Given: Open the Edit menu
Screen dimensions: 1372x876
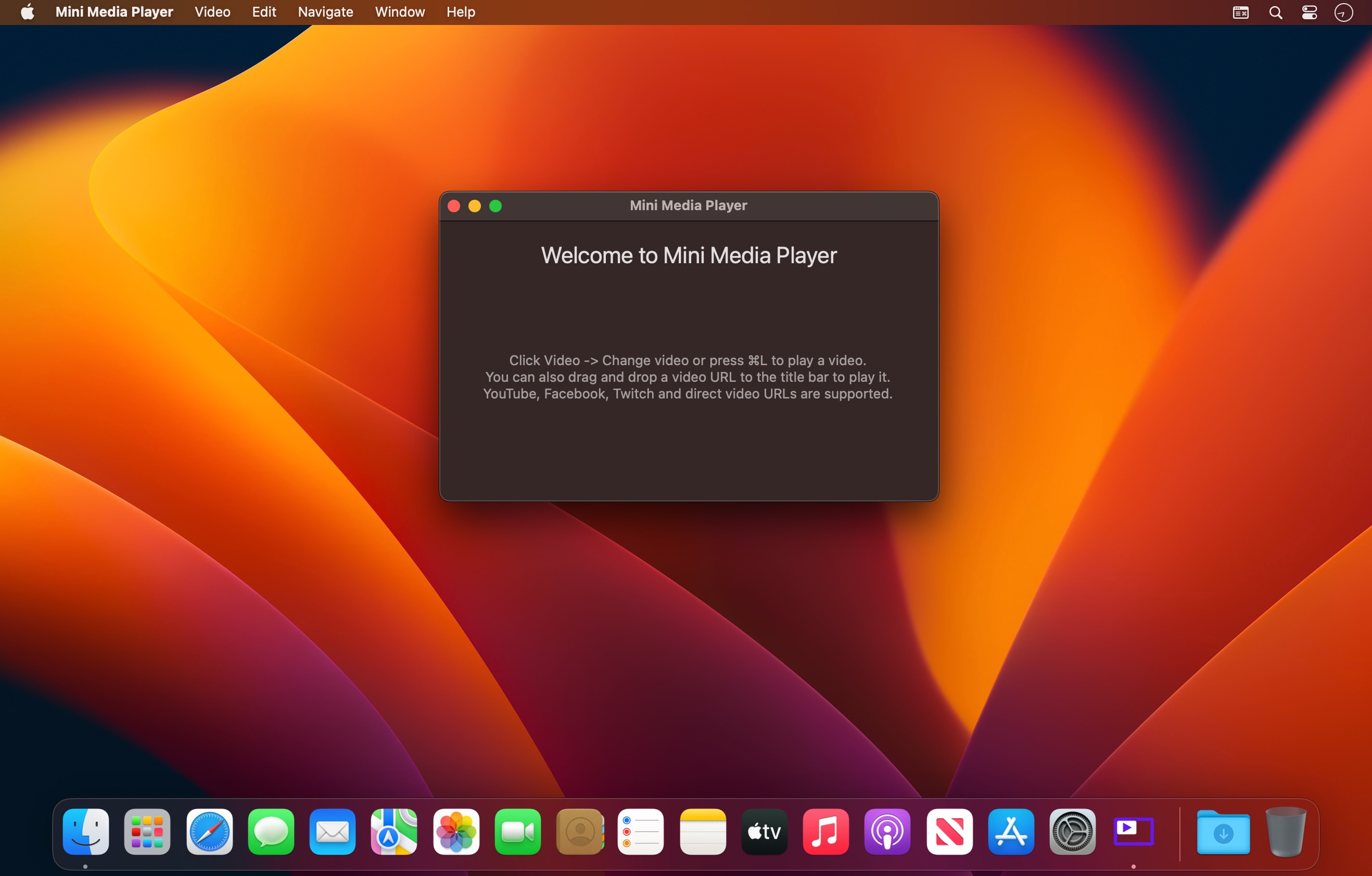Looking at the screenshot, I should point(264,12).
